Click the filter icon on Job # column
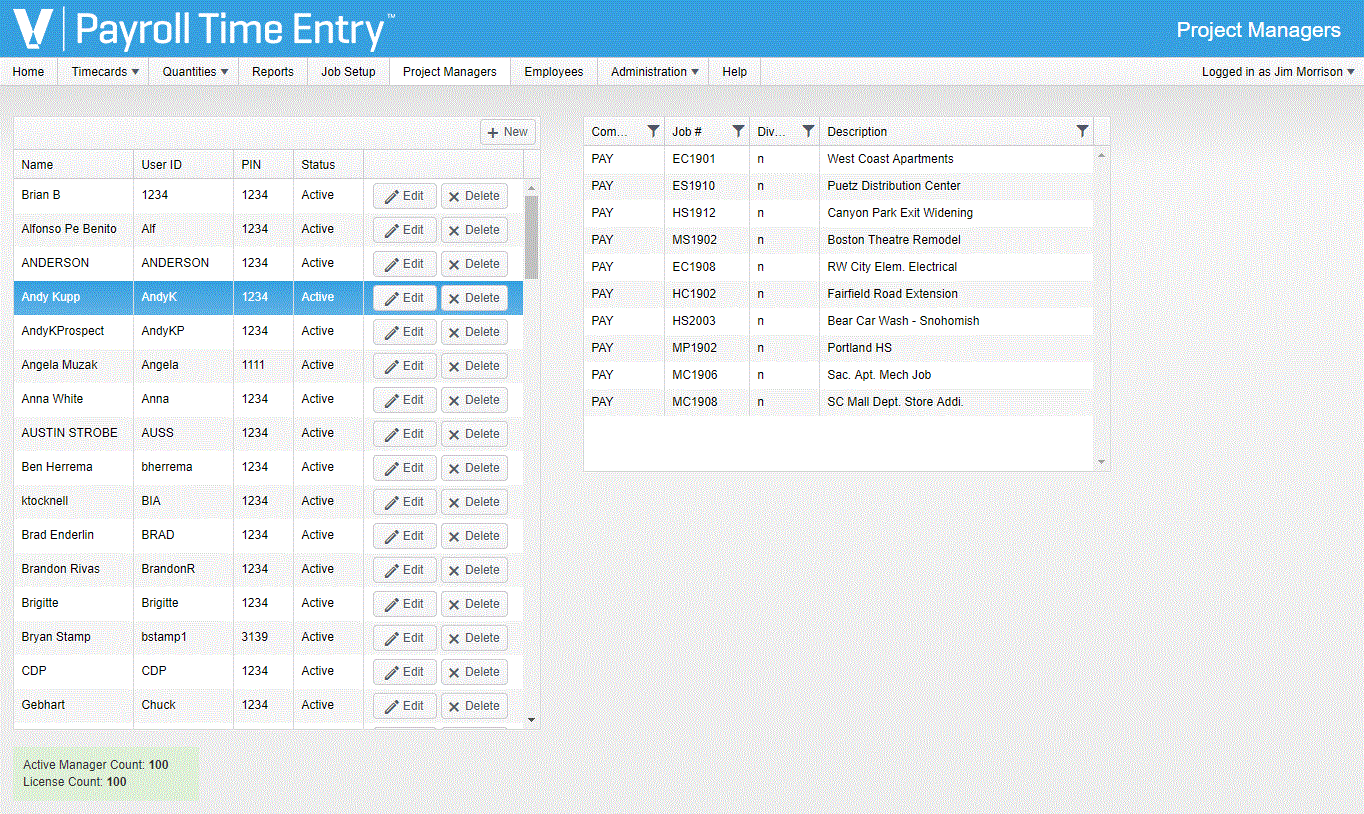This screenshot has height=814, width=1364. pos(738,131)
